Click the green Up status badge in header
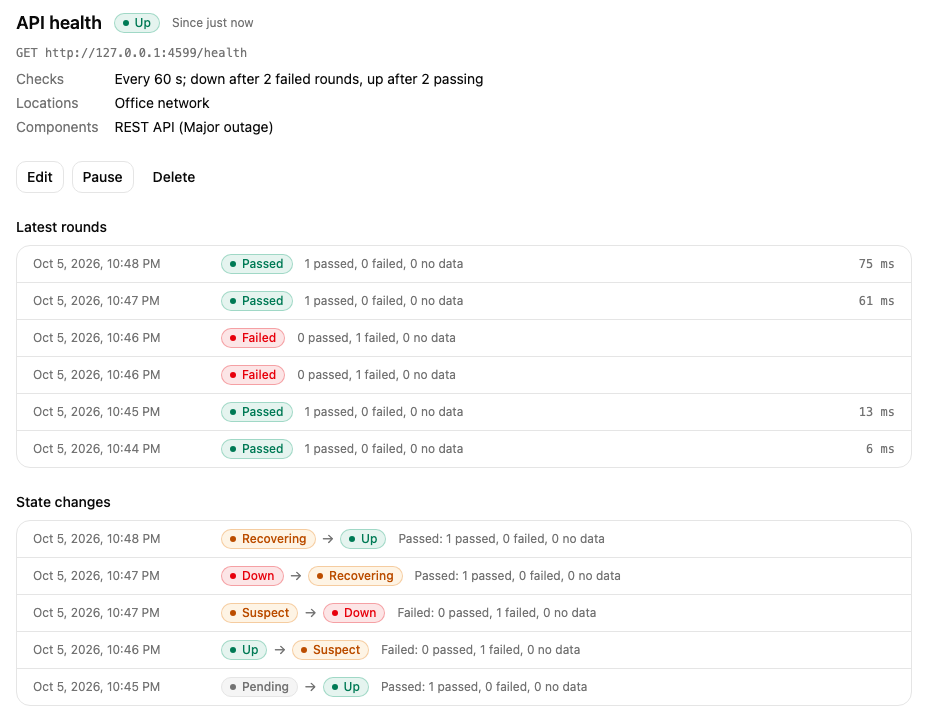The height and width of the screenshot is (722, 928). pos(137,23)
